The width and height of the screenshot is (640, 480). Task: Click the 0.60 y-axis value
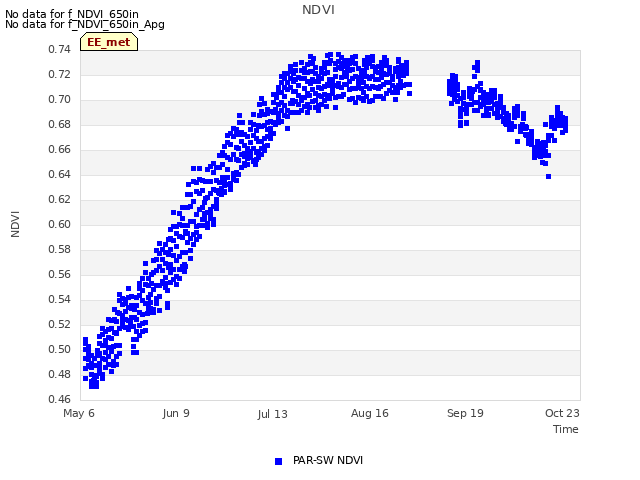tap(60, 224)
